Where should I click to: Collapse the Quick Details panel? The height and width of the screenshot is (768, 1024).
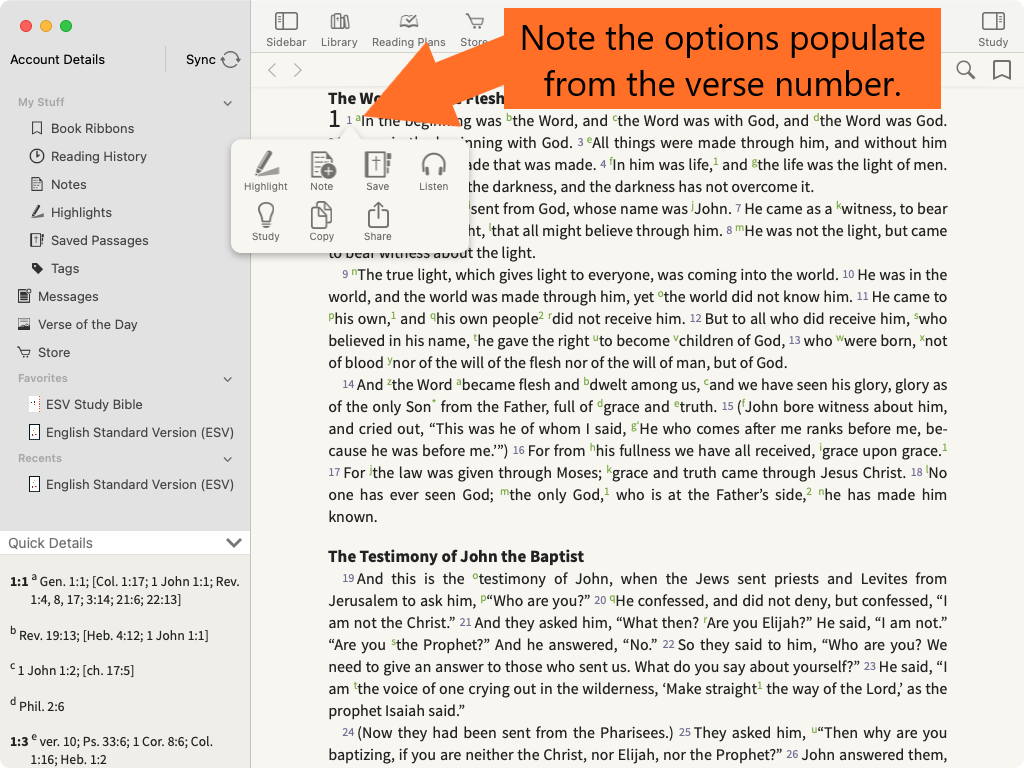(234, 543)
